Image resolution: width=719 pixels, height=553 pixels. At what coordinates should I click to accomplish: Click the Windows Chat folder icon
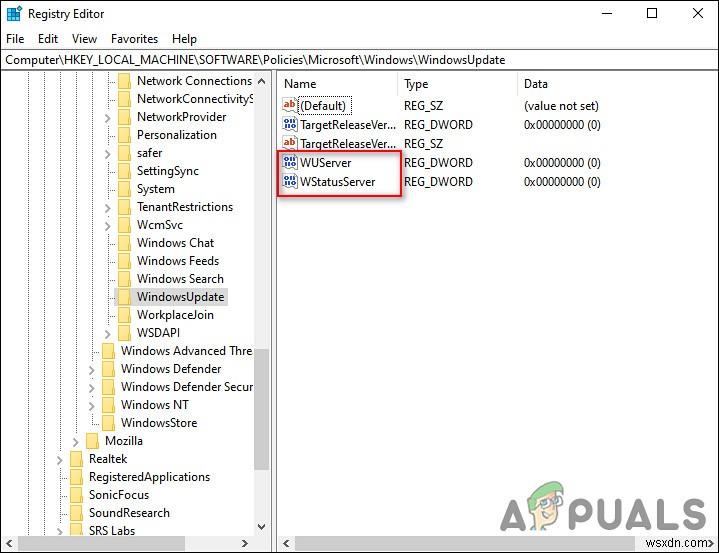pos(124,243)
